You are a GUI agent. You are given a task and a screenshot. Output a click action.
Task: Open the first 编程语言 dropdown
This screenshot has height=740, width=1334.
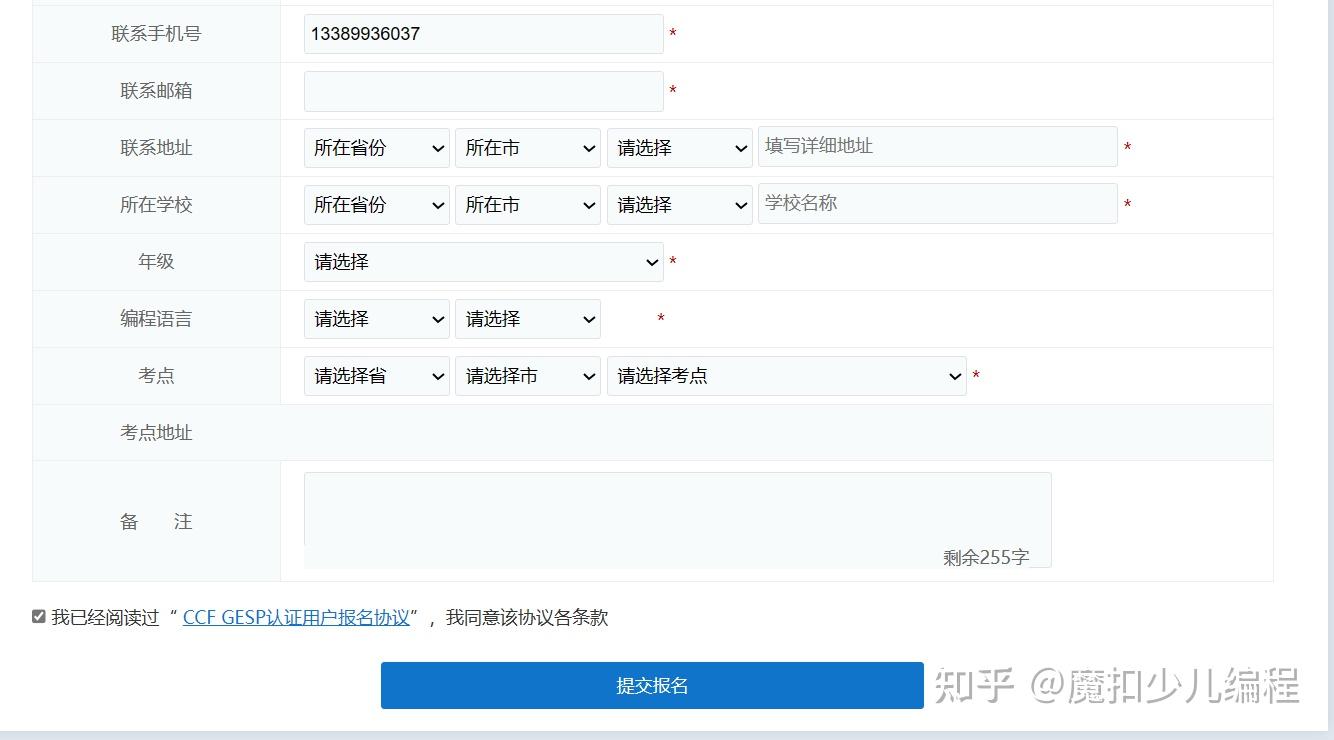click(377, 318)
